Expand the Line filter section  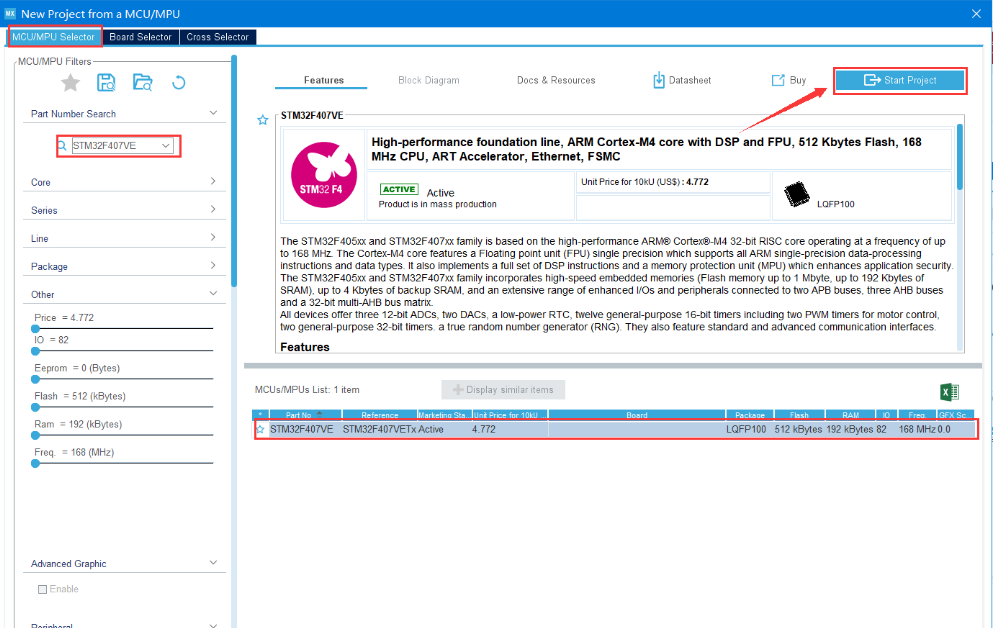pos(213,237)
